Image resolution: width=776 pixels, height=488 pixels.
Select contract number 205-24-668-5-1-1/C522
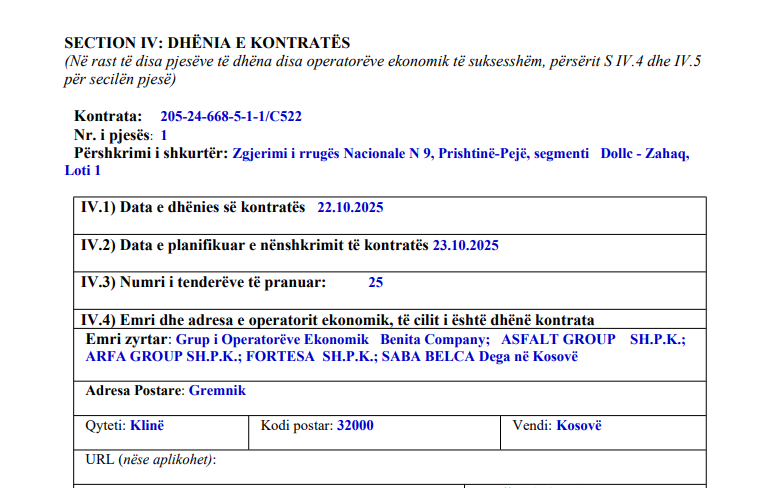click(x=230, y=117)
